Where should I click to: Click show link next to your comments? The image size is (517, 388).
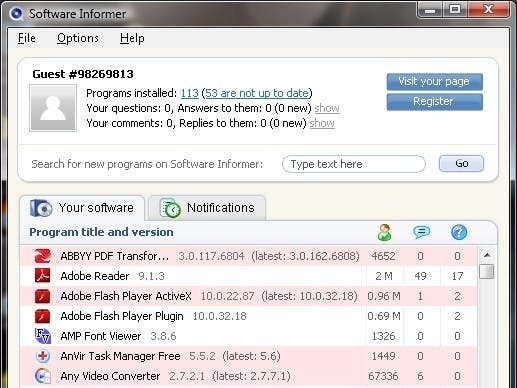[322, 123]
